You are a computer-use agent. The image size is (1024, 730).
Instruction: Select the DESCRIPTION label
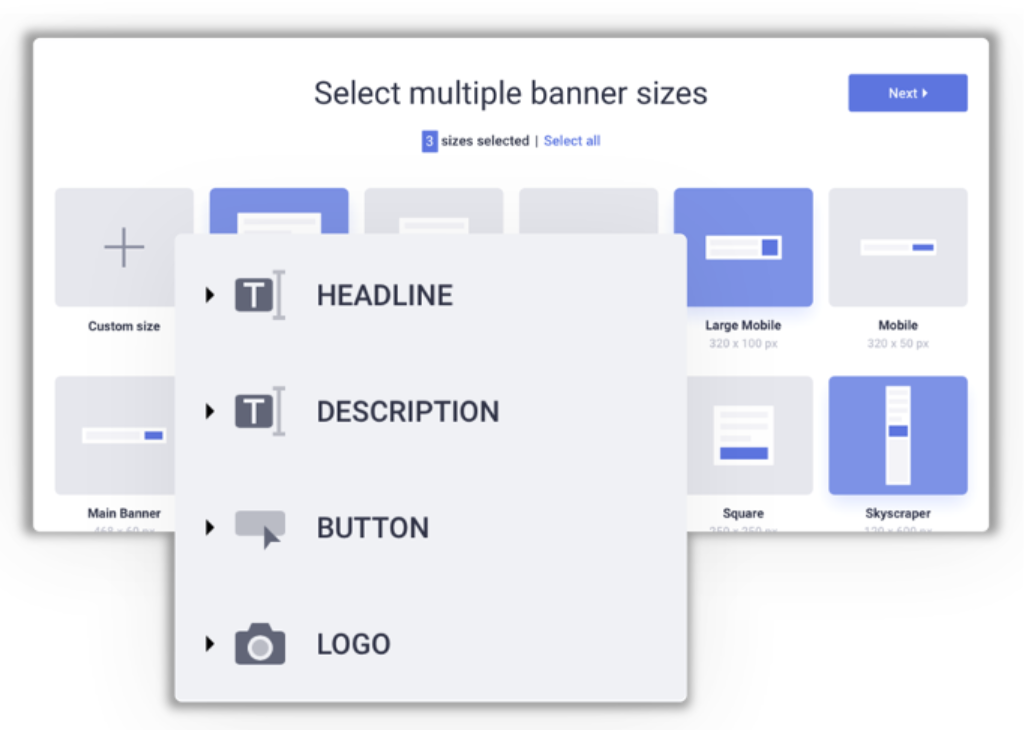[408, 411]
